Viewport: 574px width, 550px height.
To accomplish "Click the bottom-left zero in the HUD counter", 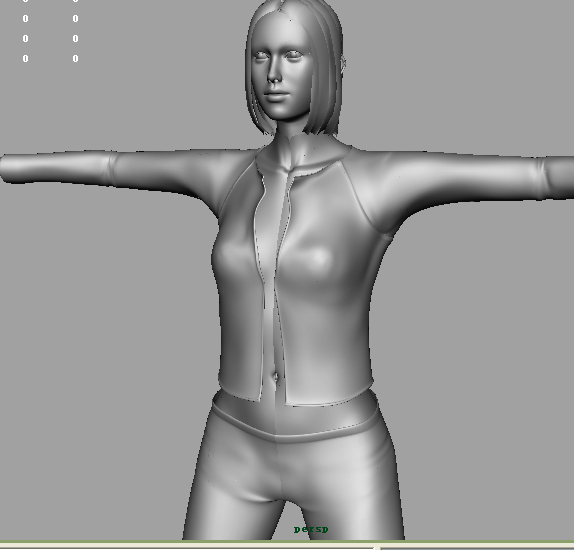I will [x=25, y=59].
